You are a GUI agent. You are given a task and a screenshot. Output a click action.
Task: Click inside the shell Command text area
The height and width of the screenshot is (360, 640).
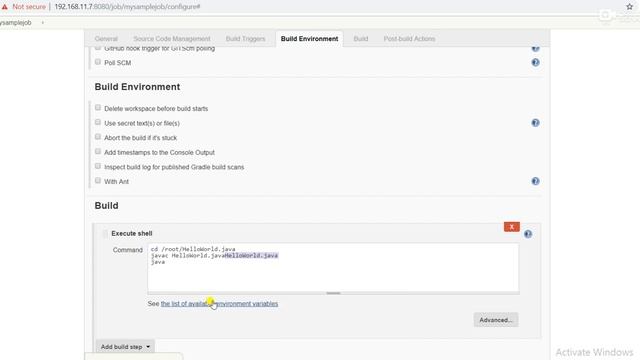(x=333, y=268)
